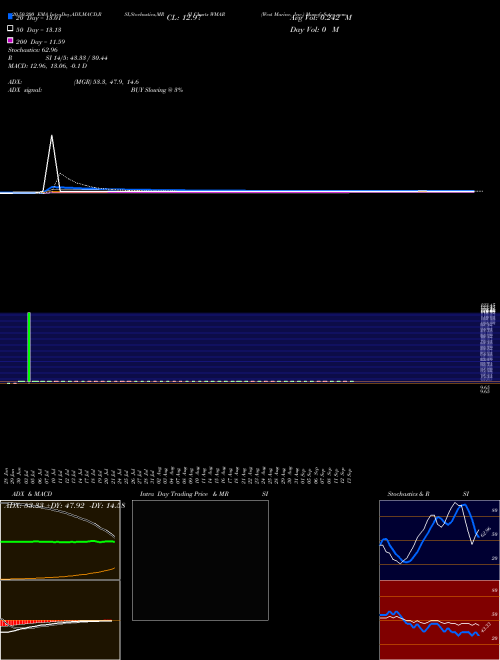The width and height of the screenshot is (500, 660).
Task: Select the '50 Day = 13.13' legend text
Action: pyautogui.click(x=38, y=30)
